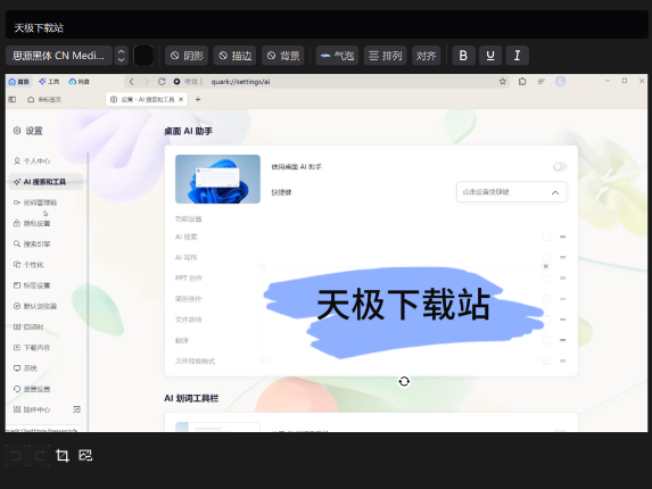The height and width of the screenshot is (489, 652).
Task: Close the 天极下载站 text overlay with its X
Action: click(546, 266)
